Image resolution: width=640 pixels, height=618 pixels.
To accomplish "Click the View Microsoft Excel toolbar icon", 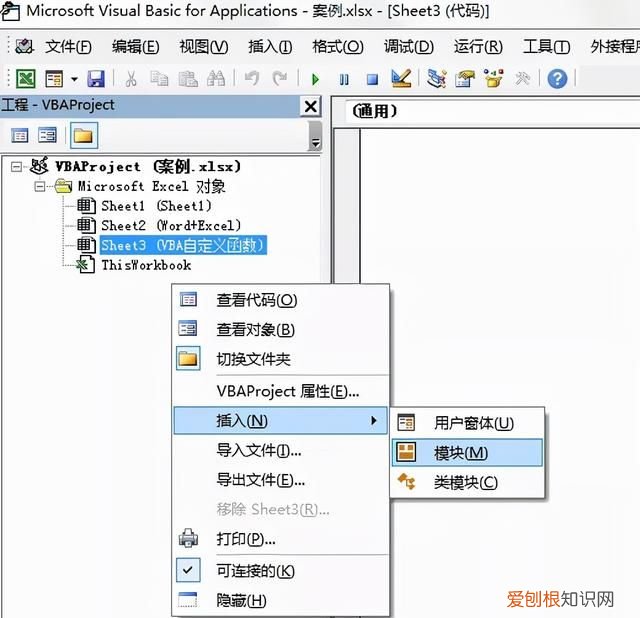I will coord(25,78).
